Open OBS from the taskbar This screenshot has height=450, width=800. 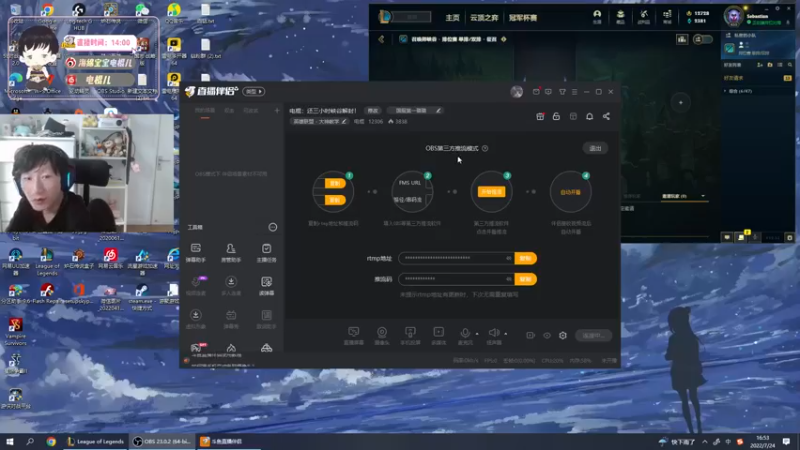162,442
